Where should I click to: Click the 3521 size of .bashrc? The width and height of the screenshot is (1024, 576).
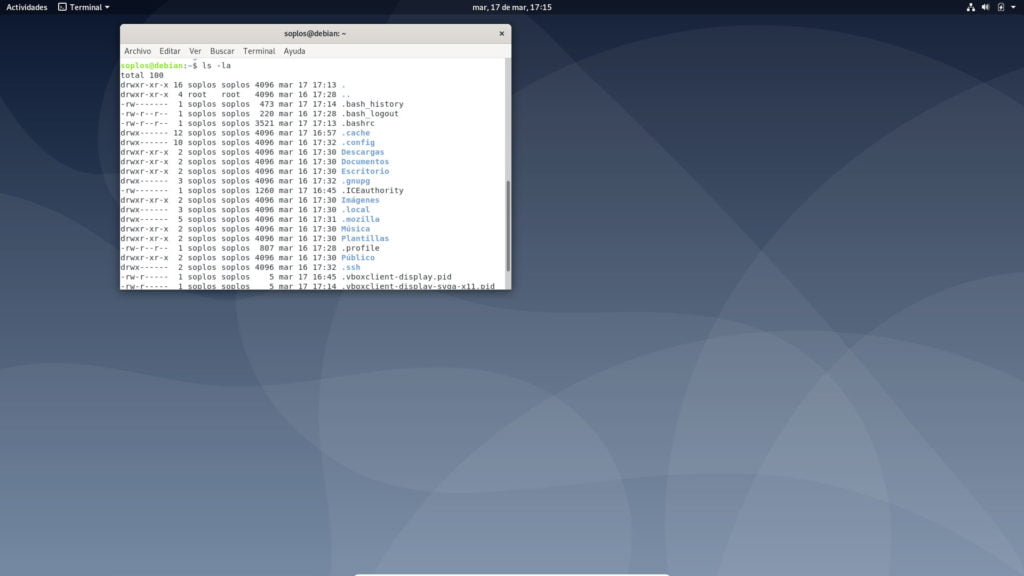point(264,123)
